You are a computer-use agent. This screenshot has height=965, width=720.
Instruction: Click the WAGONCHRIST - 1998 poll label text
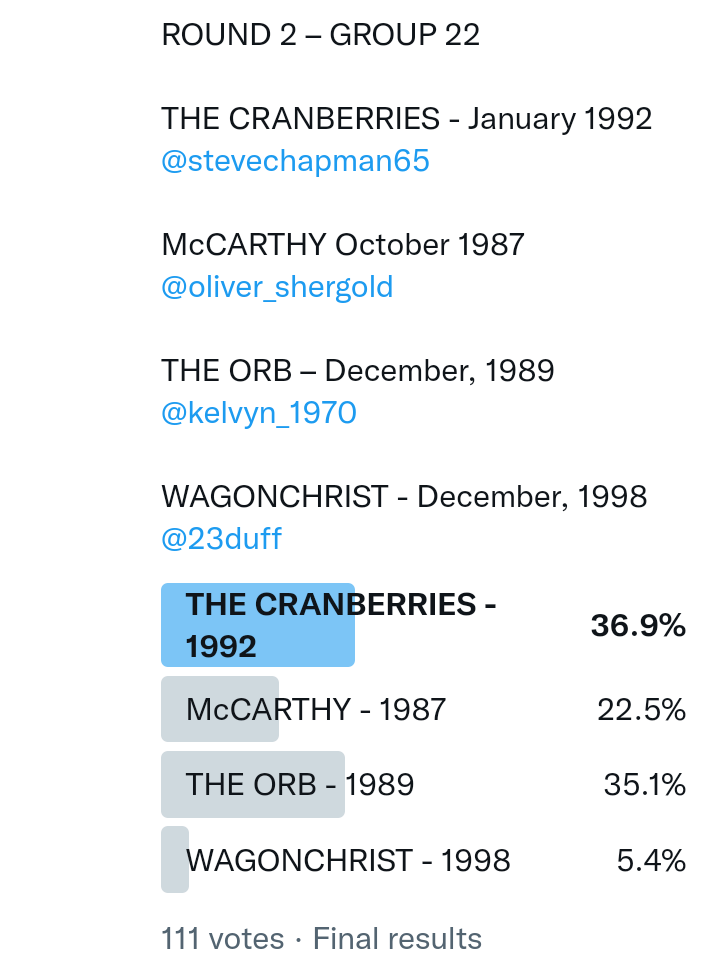348,860
